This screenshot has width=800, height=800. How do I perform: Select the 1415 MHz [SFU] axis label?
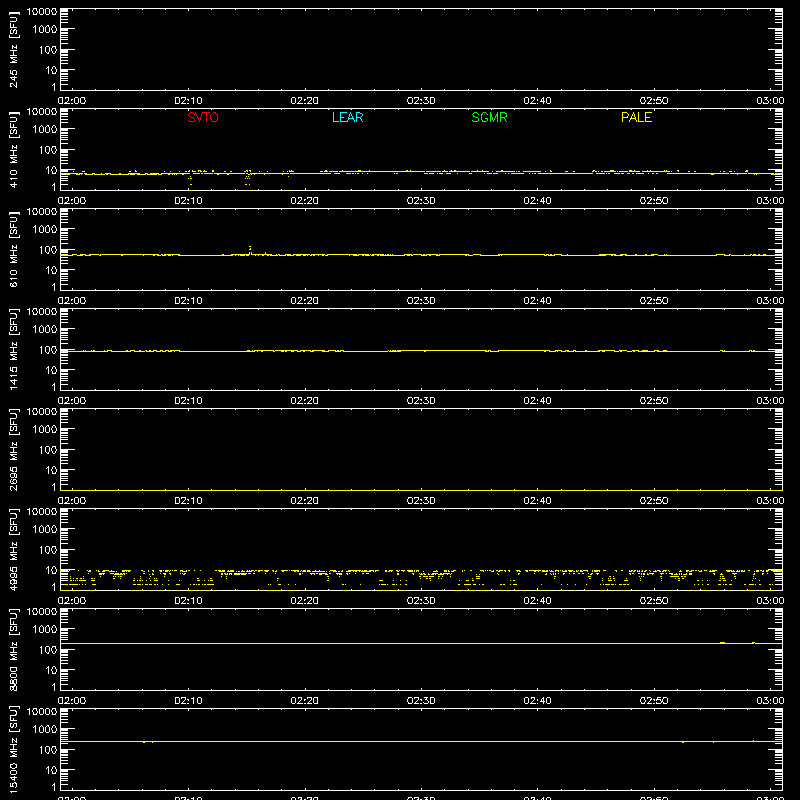[13, 349]
